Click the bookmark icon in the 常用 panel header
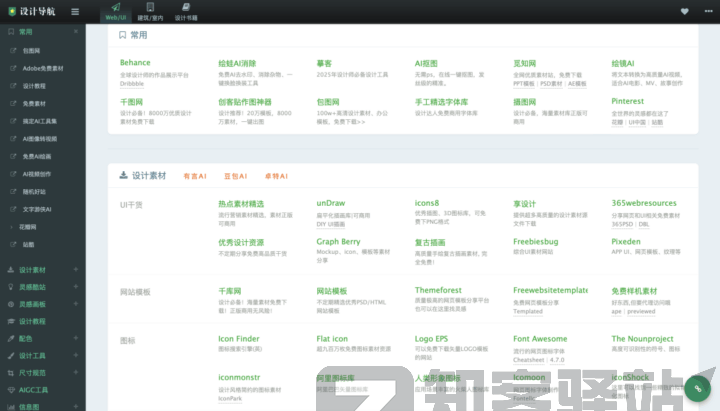The height and width of the screenshot is (411, 720). (122, 35)
